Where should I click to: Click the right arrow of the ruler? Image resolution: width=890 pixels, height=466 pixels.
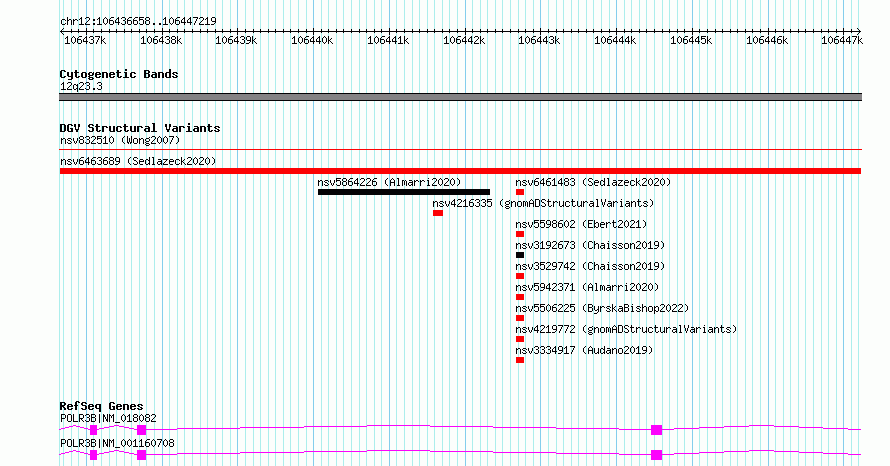859,32
